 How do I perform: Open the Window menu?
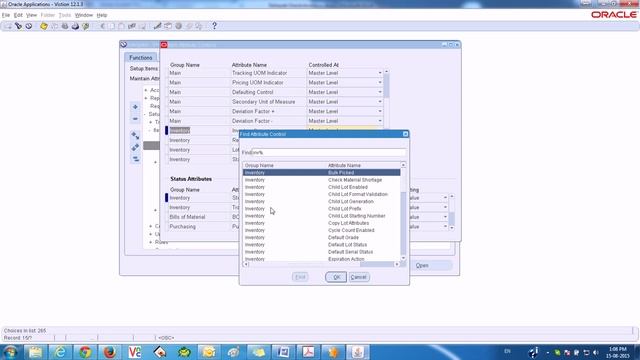(x=84, y=15)
